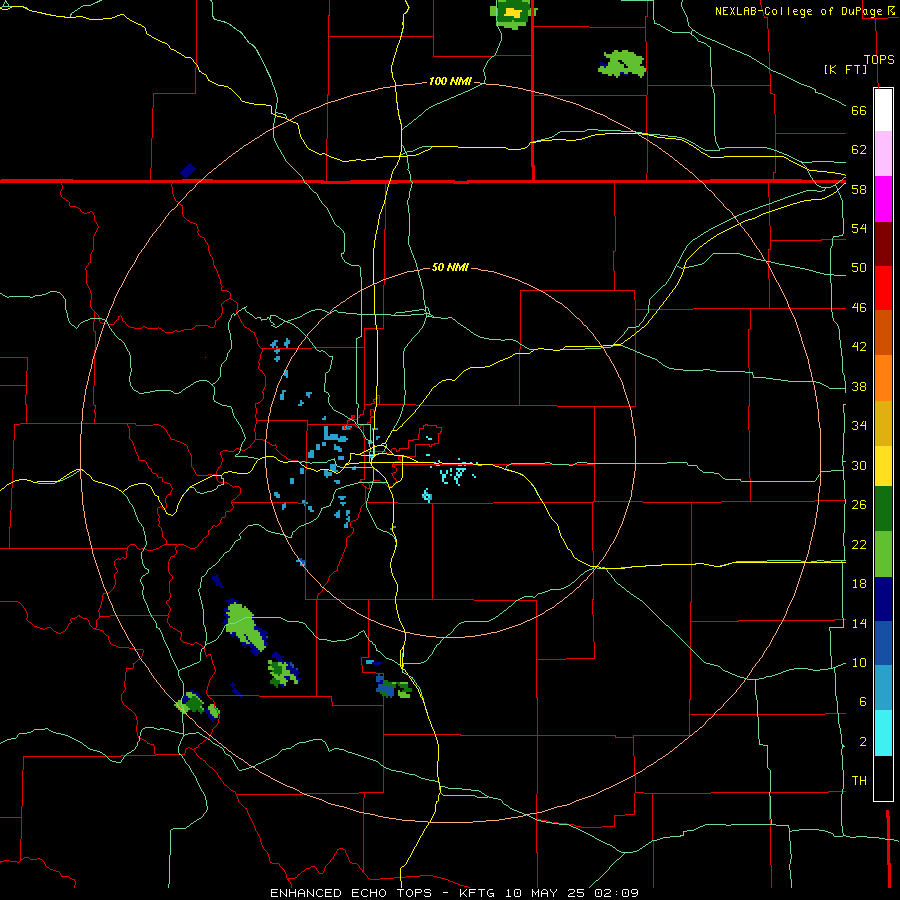Image resolution: width=900 pixels, height=900 pixels.
Task: Click the navy blue legend swatch
Action: (883, 599)
